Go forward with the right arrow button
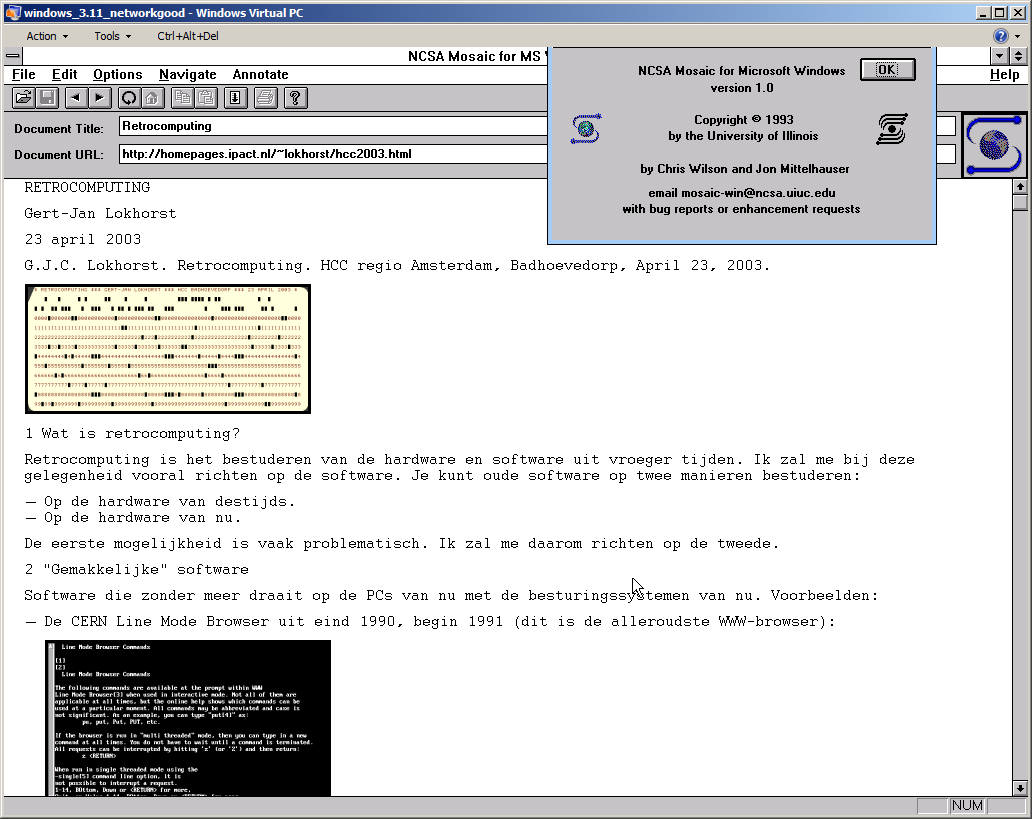 pyautogui.click(x=99, y=98)
